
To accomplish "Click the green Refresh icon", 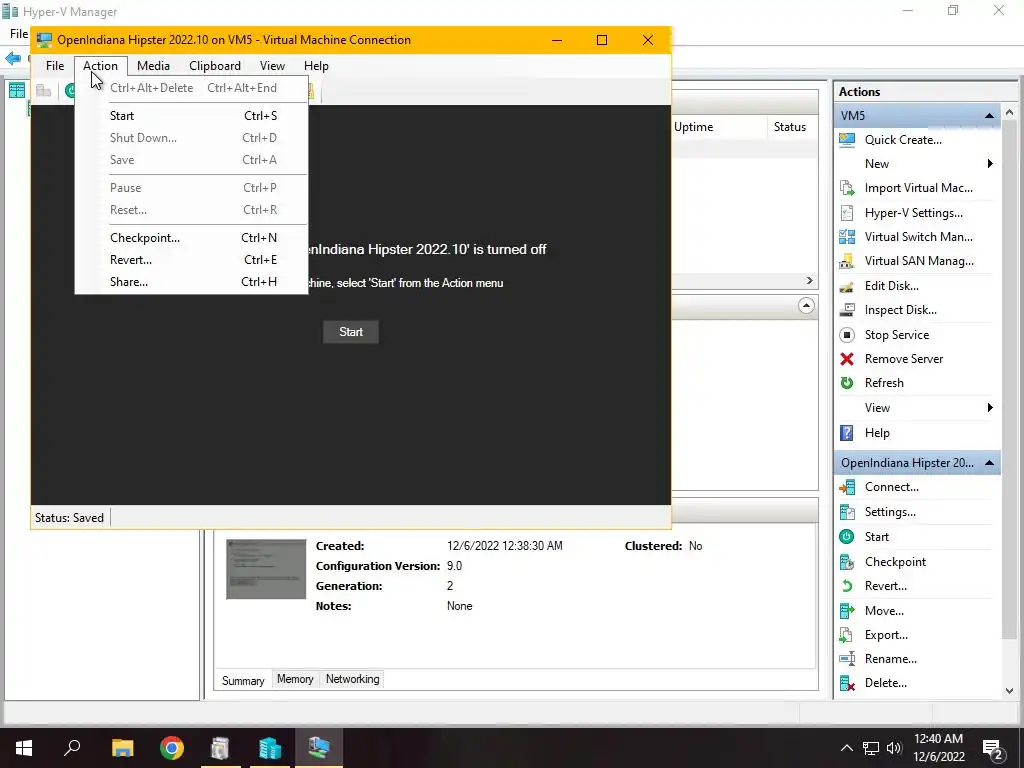I will coord(846,383).
